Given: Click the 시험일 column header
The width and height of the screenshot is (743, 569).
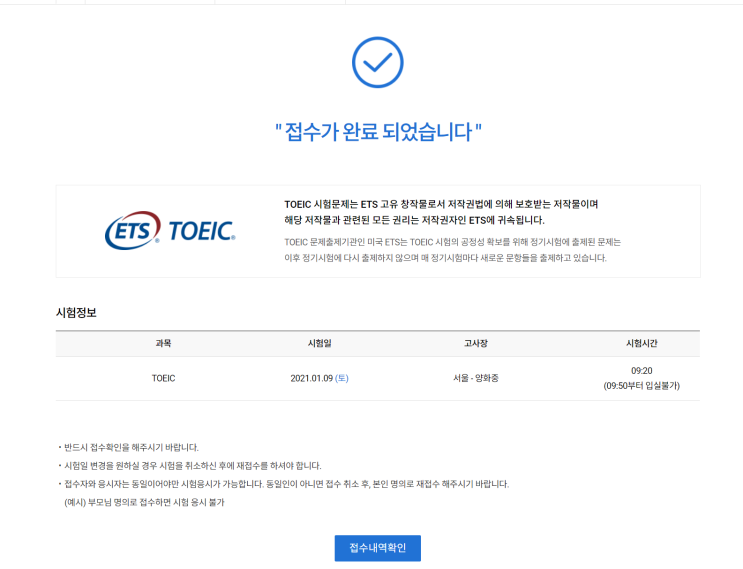Looking at the screenshot, I should pos(319,343).
